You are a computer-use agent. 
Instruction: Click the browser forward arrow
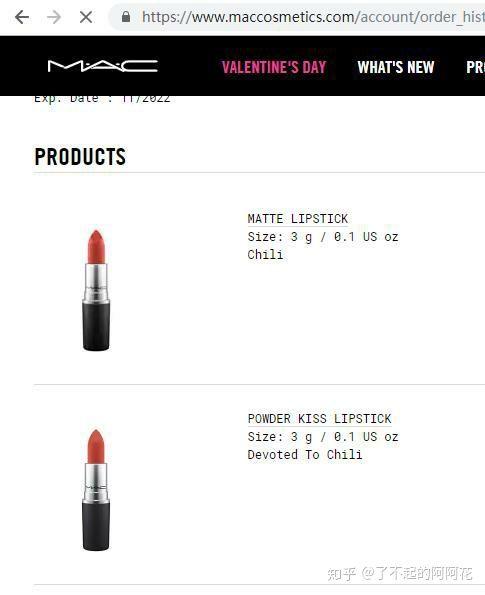pyautogui.click(x=54, y=17)
